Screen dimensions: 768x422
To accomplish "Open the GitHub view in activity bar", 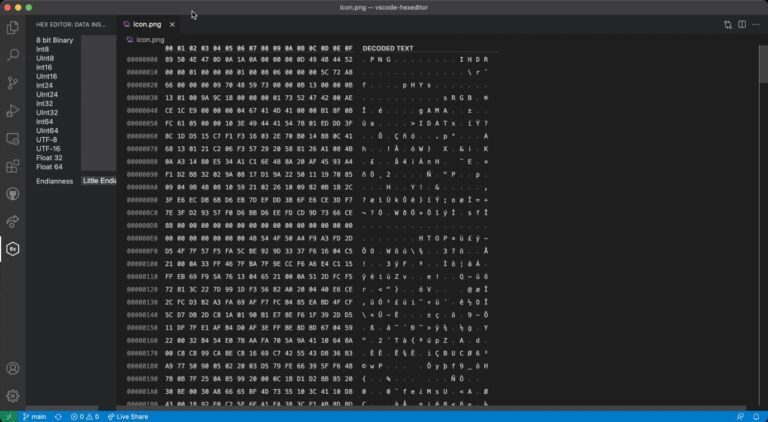I will (13, 194).
